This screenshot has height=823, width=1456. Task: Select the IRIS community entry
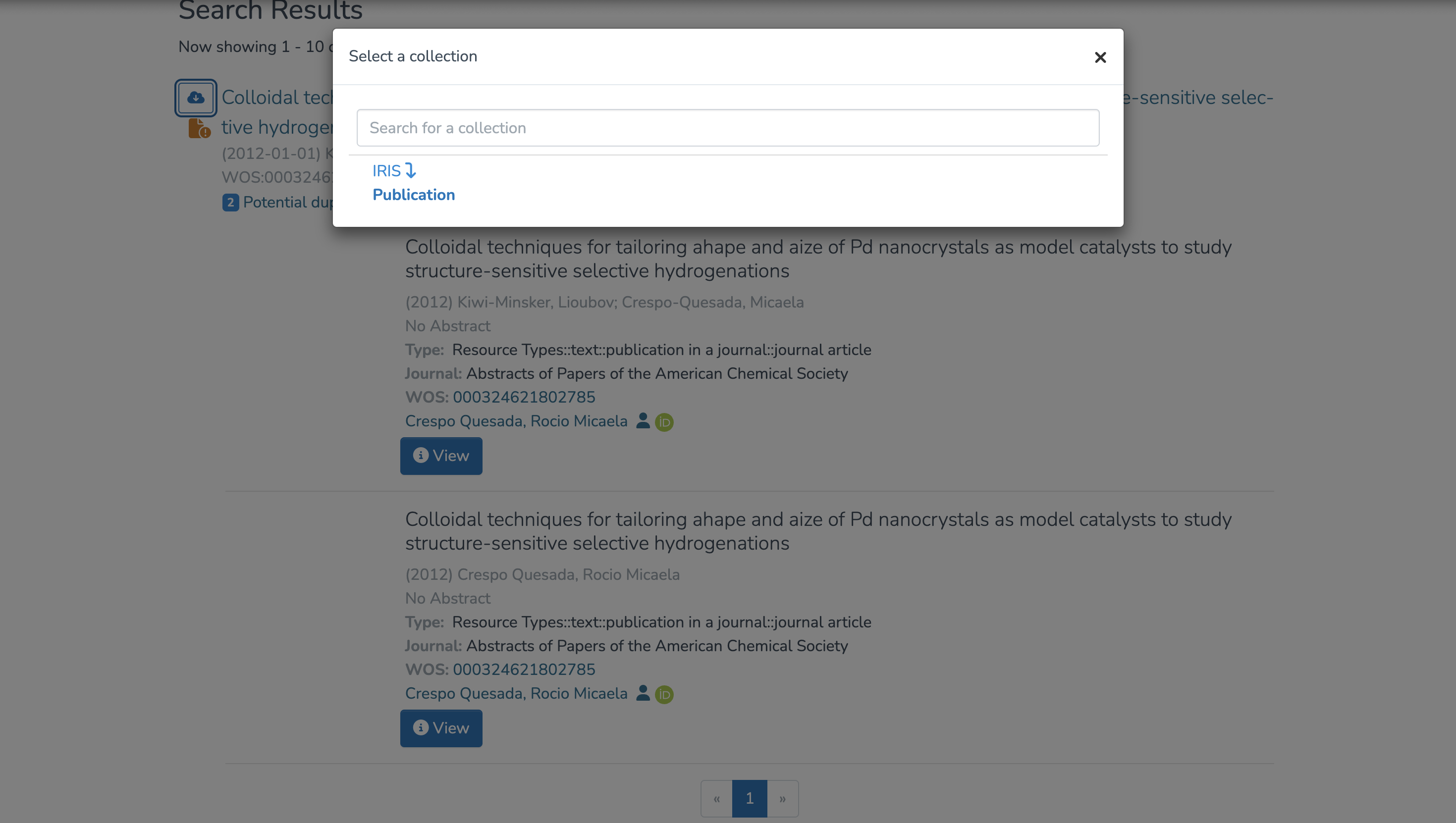click(387, 171)
